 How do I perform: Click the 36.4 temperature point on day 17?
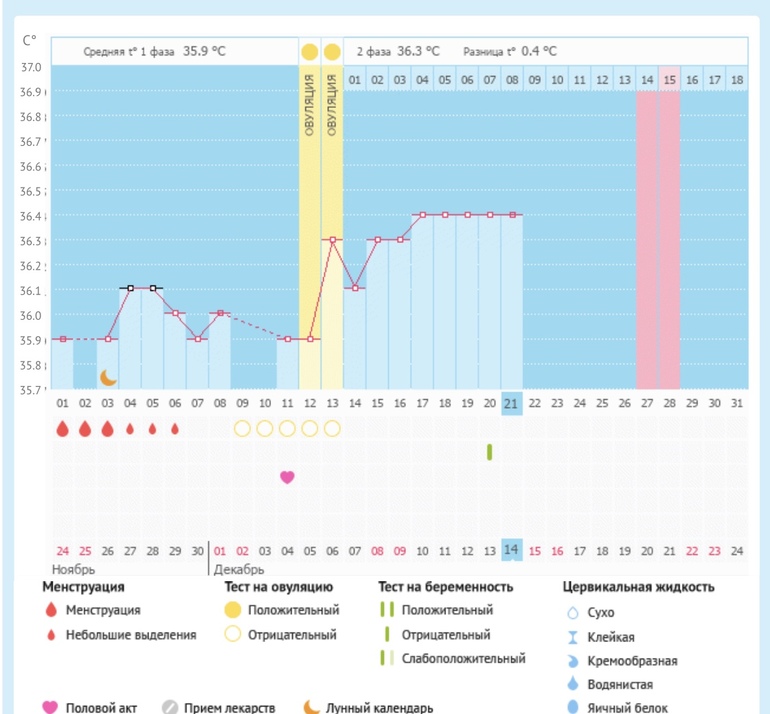click(x=422, y=215)
